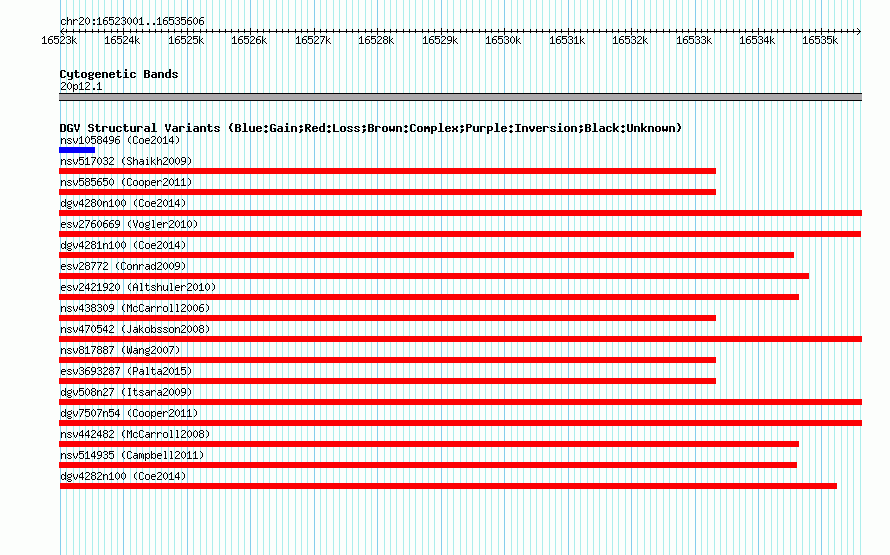Click the red bar under dgv4282n100
This screenshot has height=555, width=890.
coord(448,486)
